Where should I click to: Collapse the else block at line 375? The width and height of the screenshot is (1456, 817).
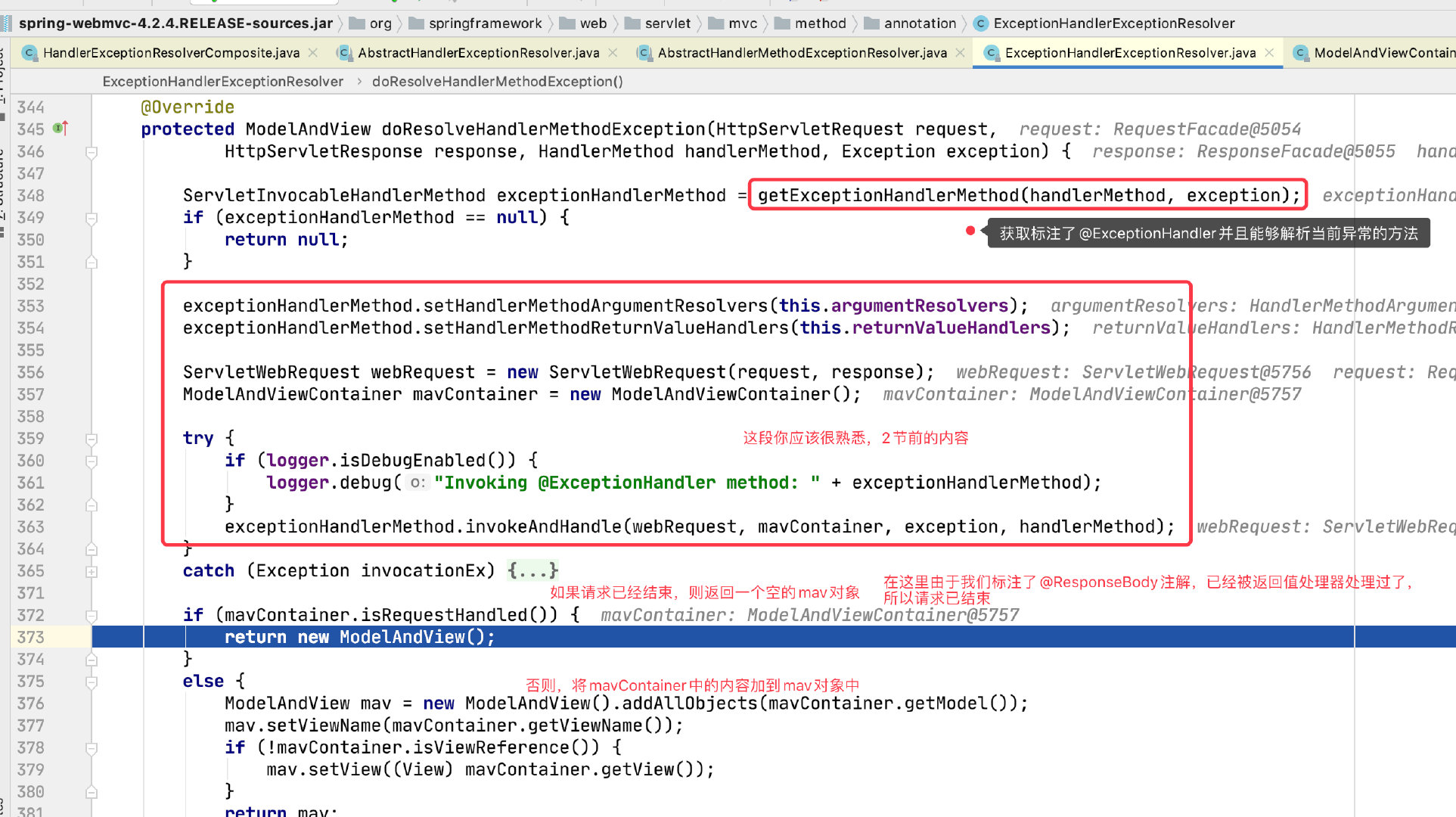pos(92,682)
